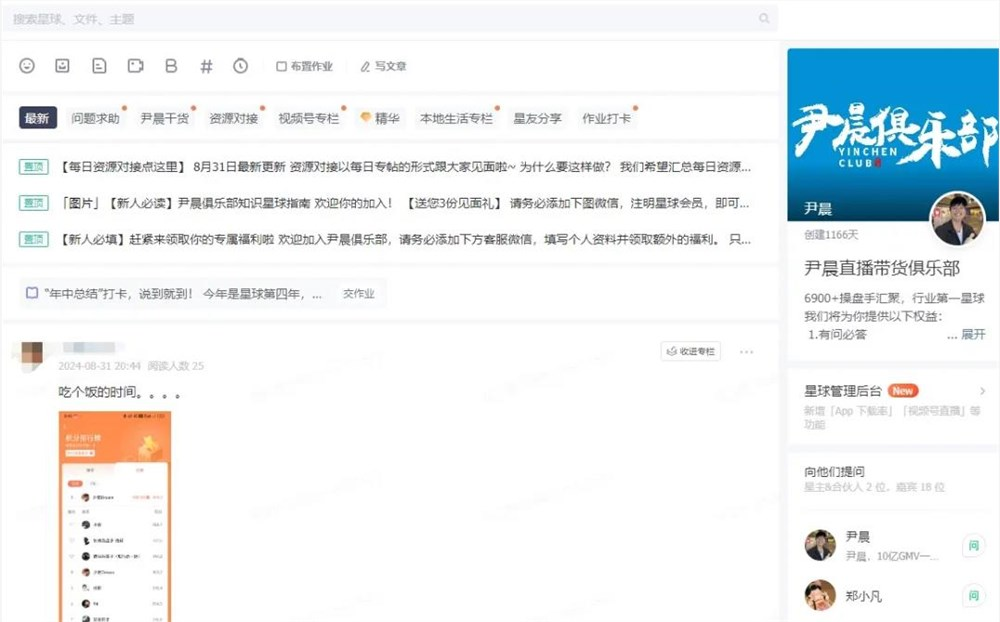This screenshot has height=622, width=1000.
Task: Click the search magnifier icon
Action: click(x=764, y=18)
